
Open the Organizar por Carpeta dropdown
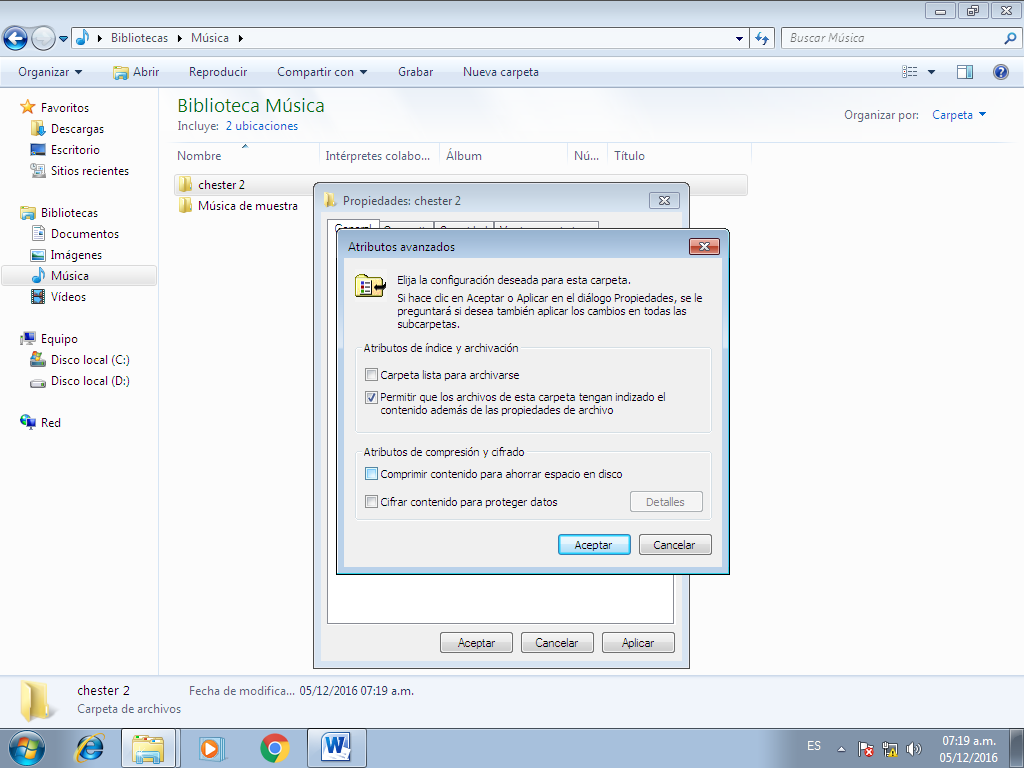958,115
